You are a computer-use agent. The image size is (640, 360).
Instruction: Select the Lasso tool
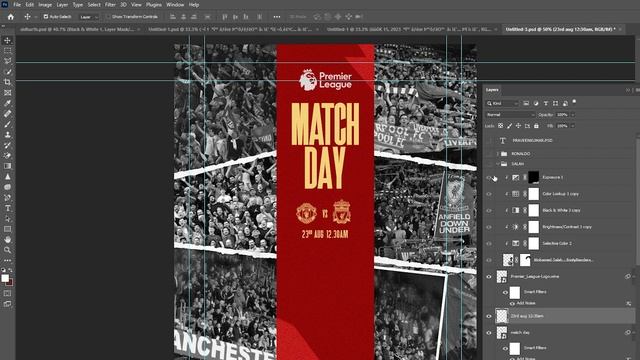7,61
